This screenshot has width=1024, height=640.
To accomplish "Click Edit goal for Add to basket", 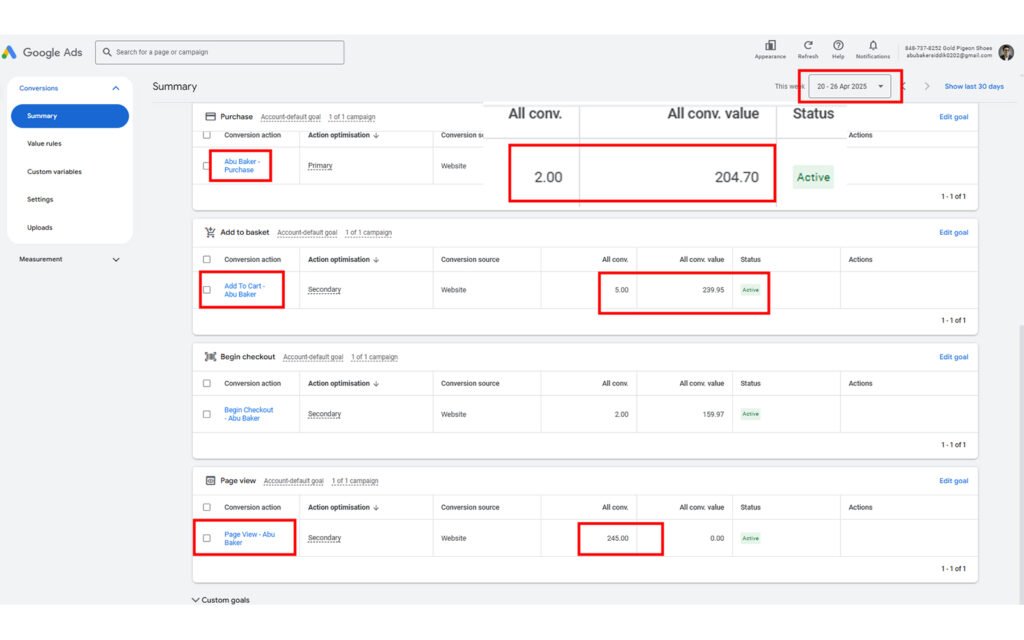I will (x=953, y=232).
